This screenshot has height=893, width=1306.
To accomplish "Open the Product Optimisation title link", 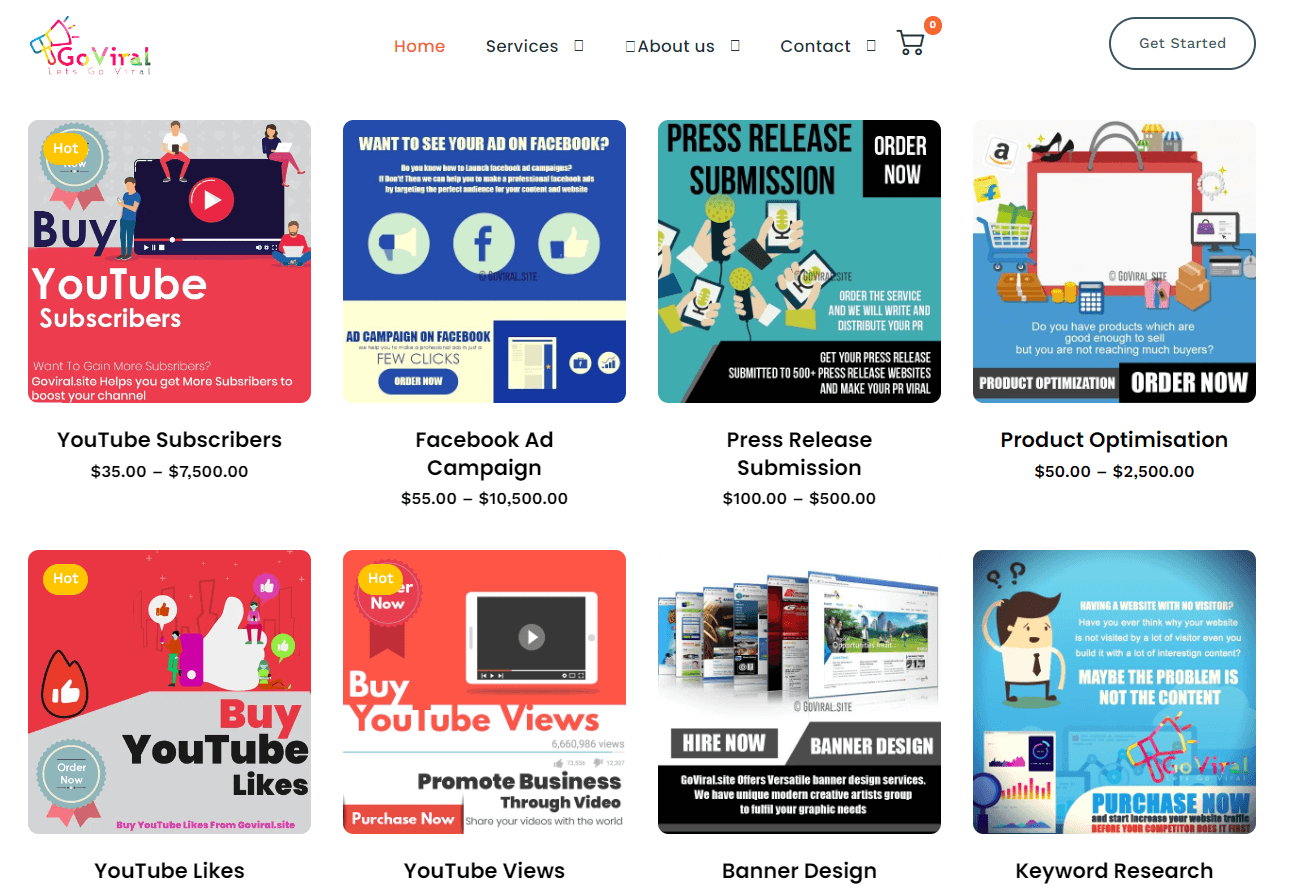I will click(x=1114, y=439).
